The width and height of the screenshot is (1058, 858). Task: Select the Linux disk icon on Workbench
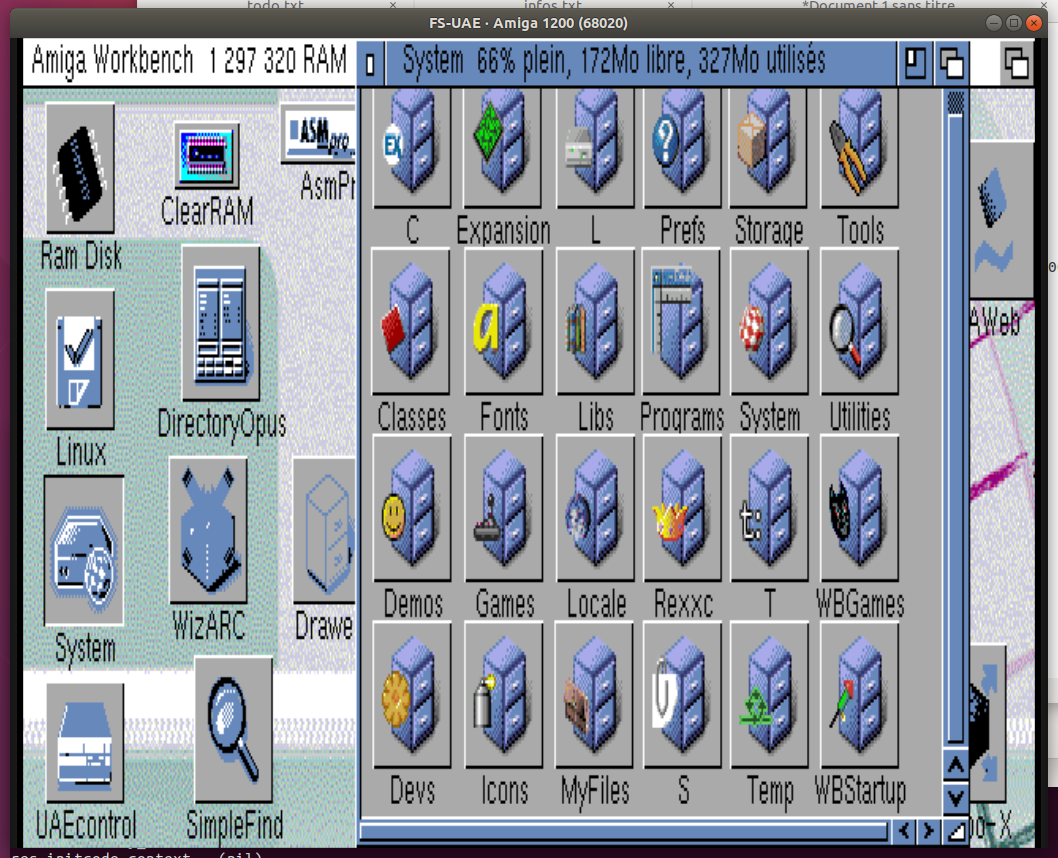(x=80, y=360)
